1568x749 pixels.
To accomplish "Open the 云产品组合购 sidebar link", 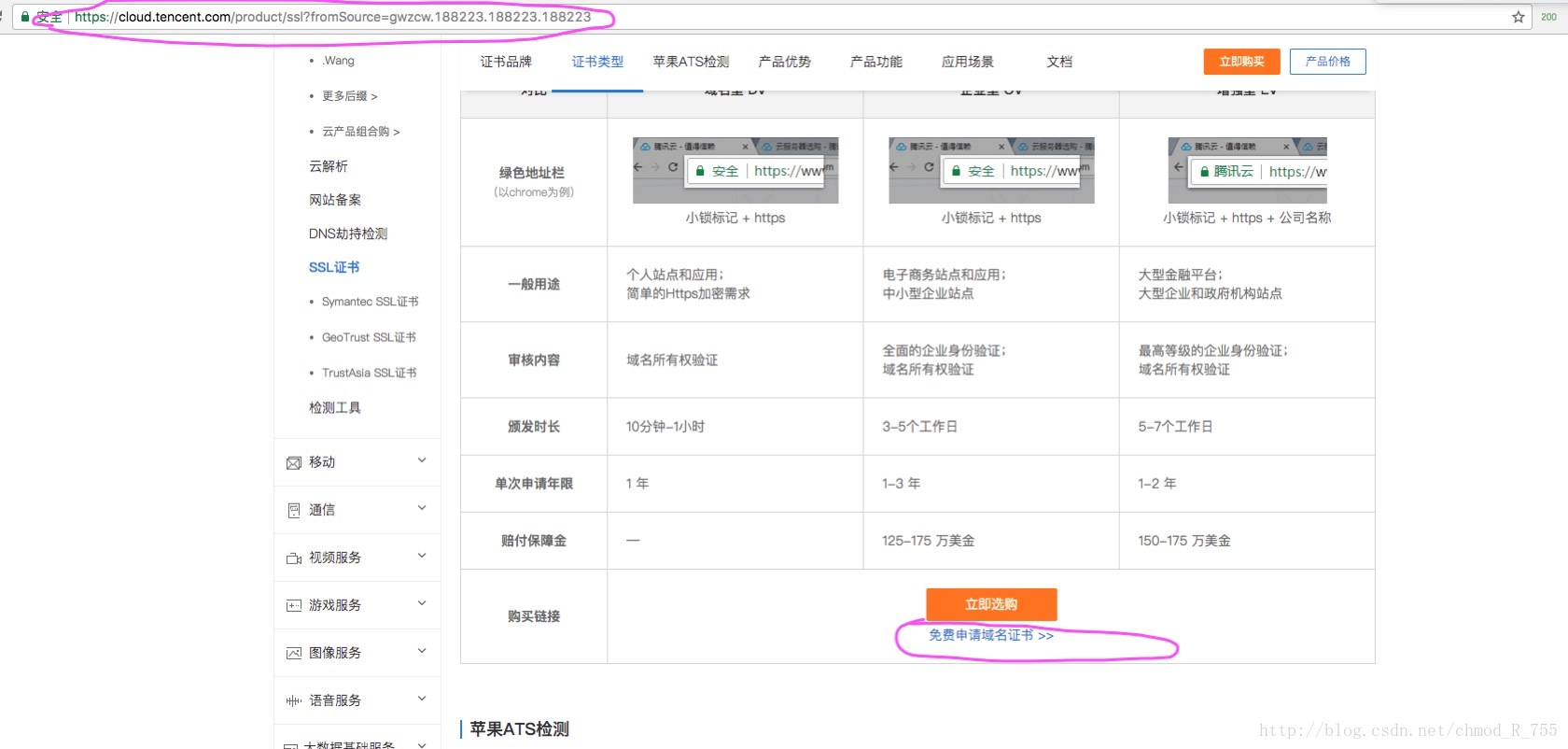I will click(x=360, y=132).
